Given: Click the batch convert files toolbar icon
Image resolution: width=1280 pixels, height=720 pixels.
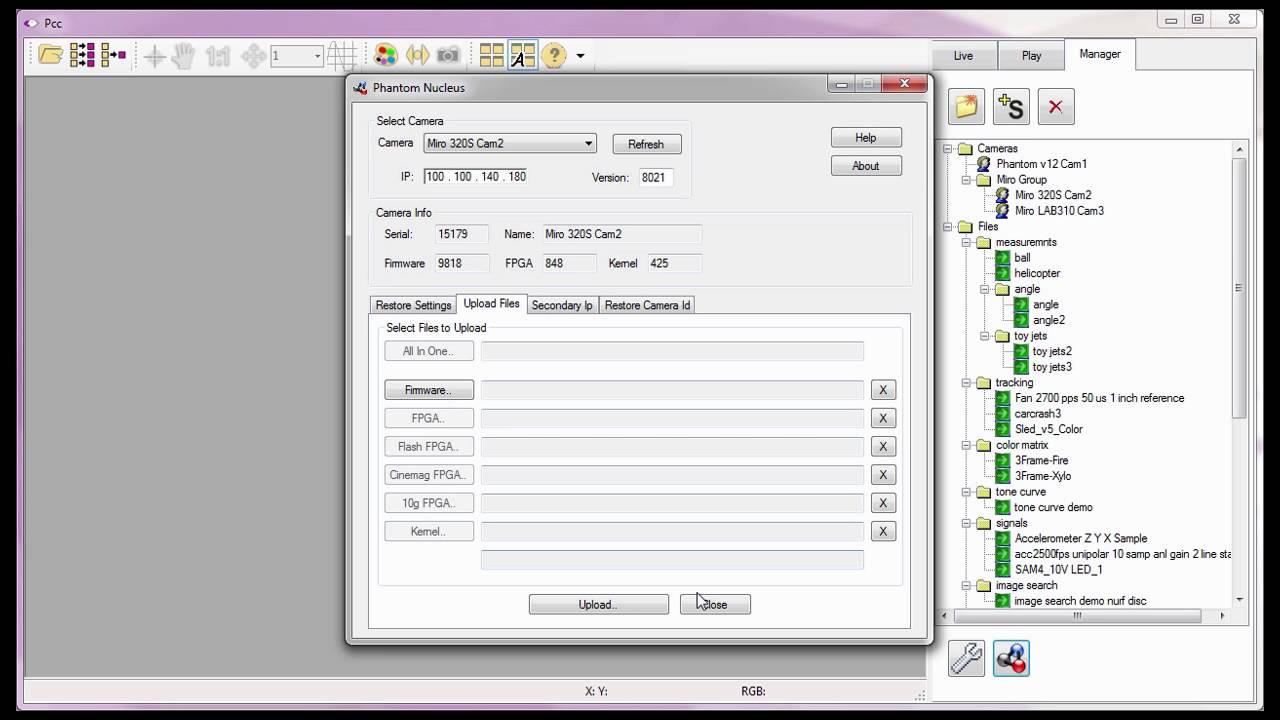Looking at the screenshot, I should (82, 55).
